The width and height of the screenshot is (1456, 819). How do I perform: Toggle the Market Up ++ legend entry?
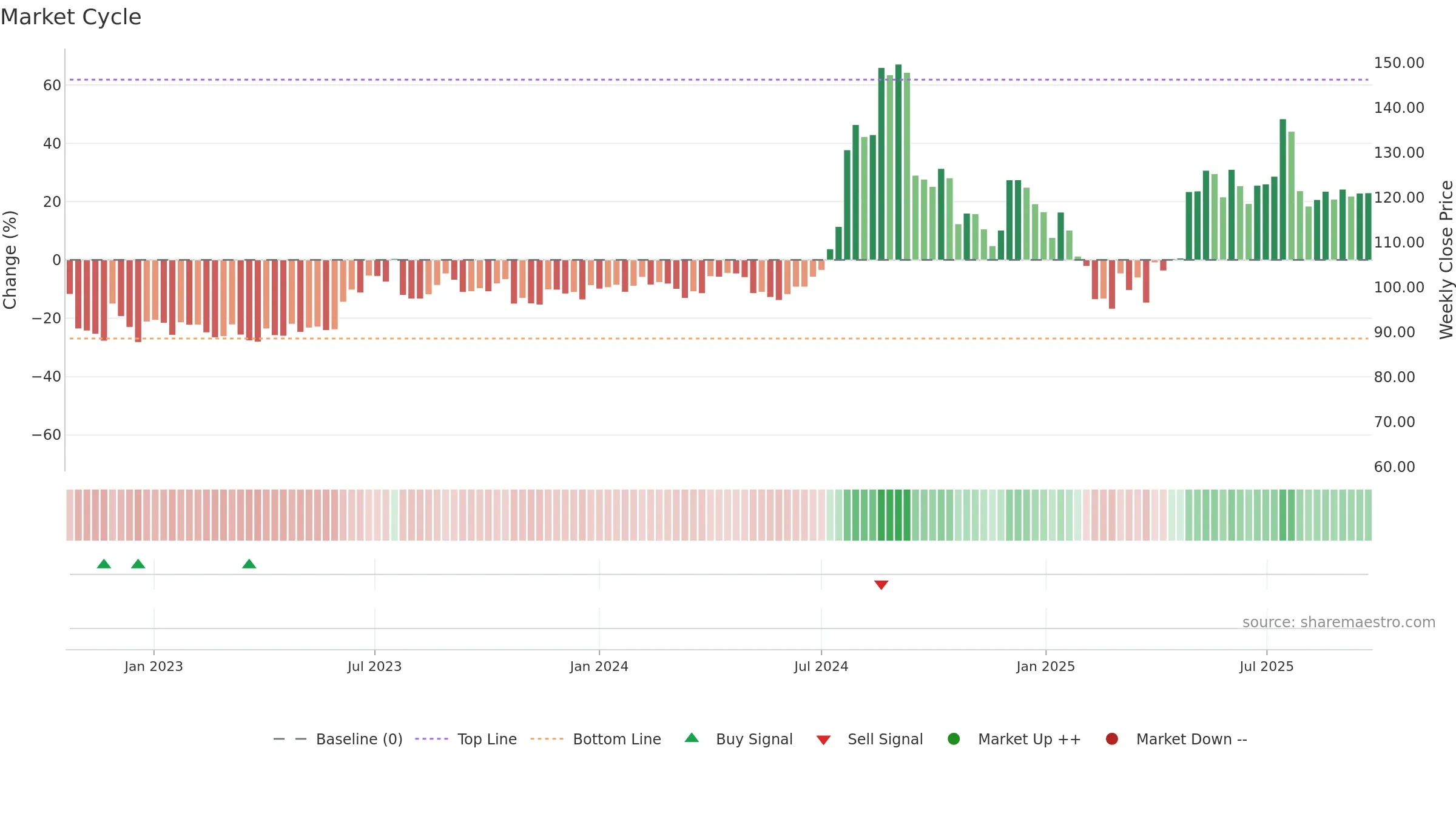click(x=1014, y=739)
